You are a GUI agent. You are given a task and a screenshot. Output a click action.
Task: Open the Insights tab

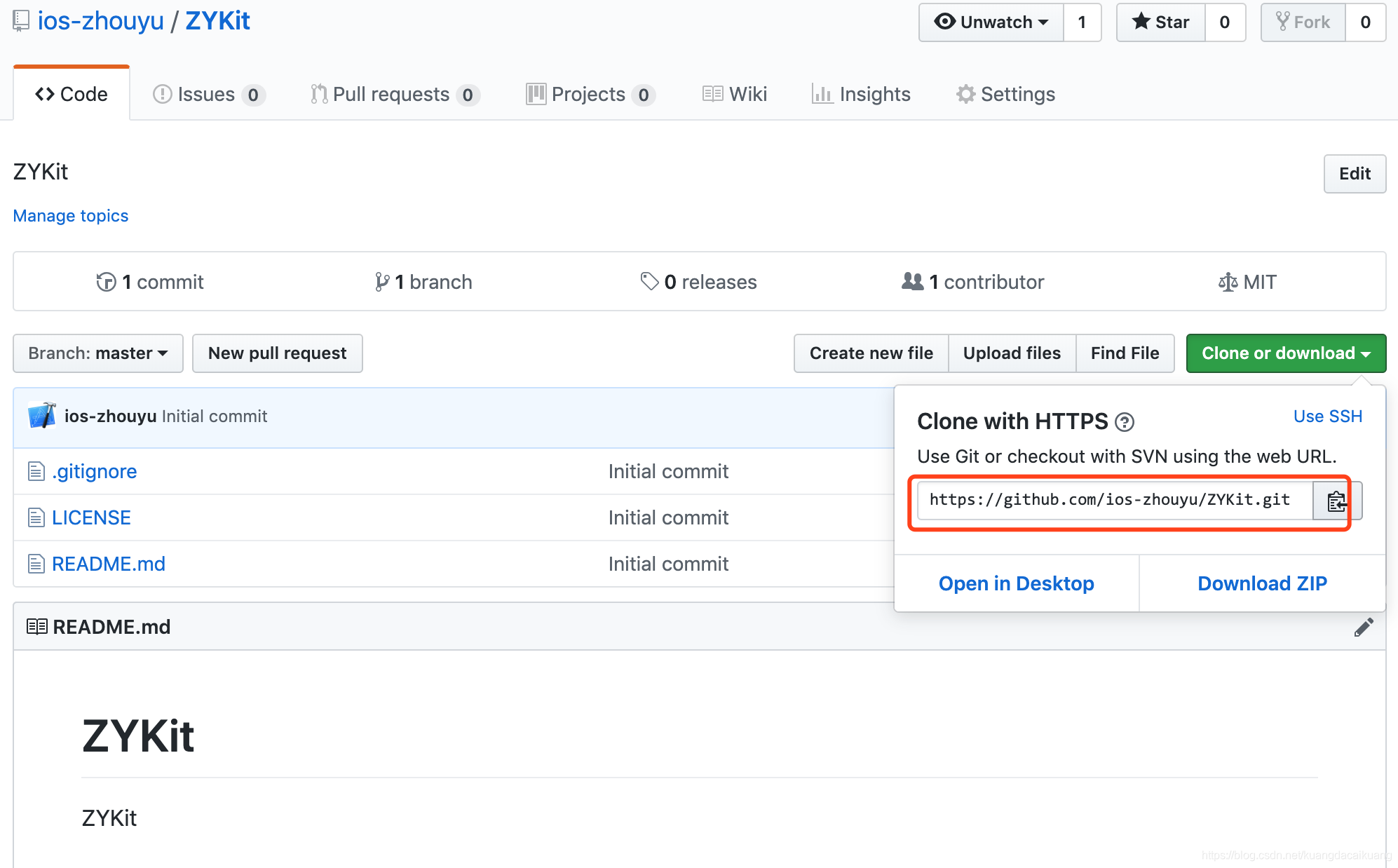pos(861,94)
